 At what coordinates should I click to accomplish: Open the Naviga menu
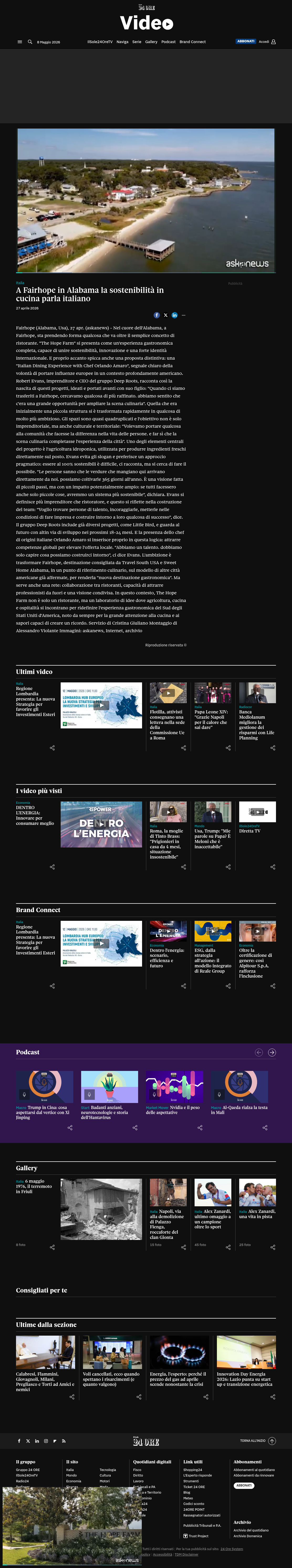point(122,42)
